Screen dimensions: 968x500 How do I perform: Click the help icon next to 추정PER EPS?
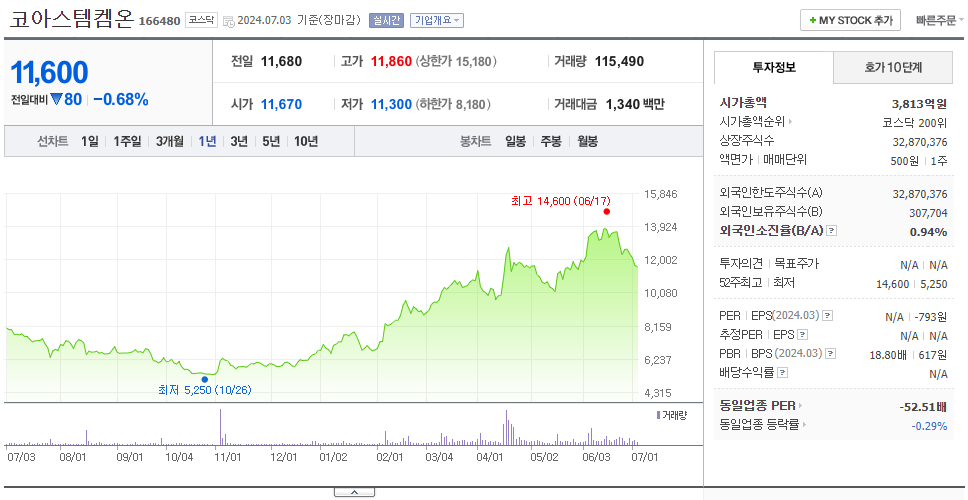pyautogui.click(x=802, y=335)
